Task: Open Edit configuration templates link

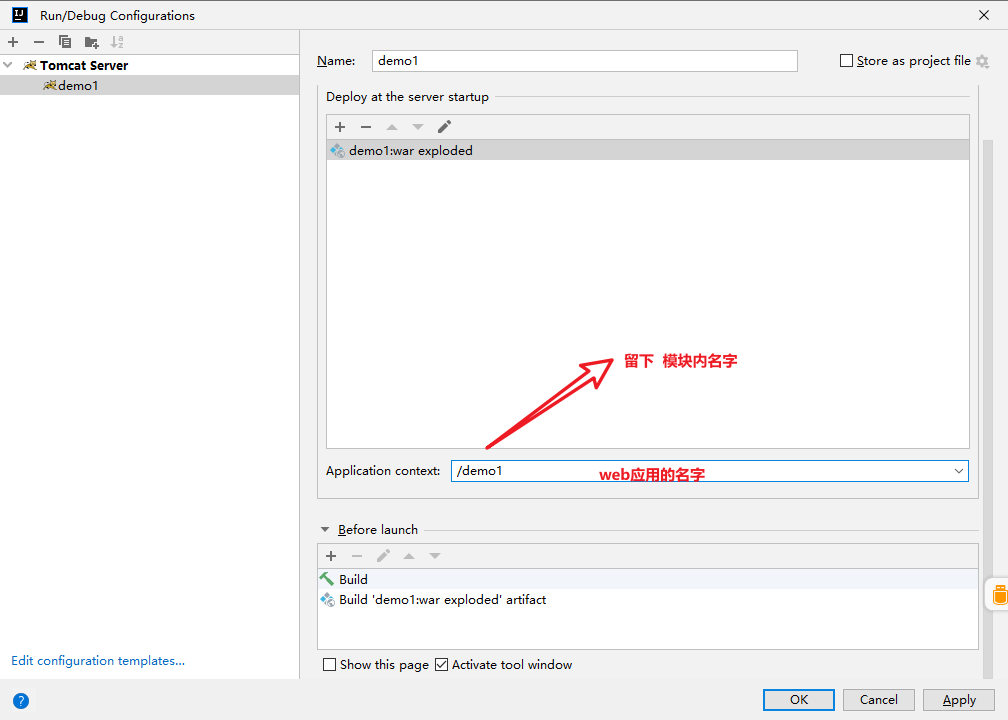Action: coord(98,661)
